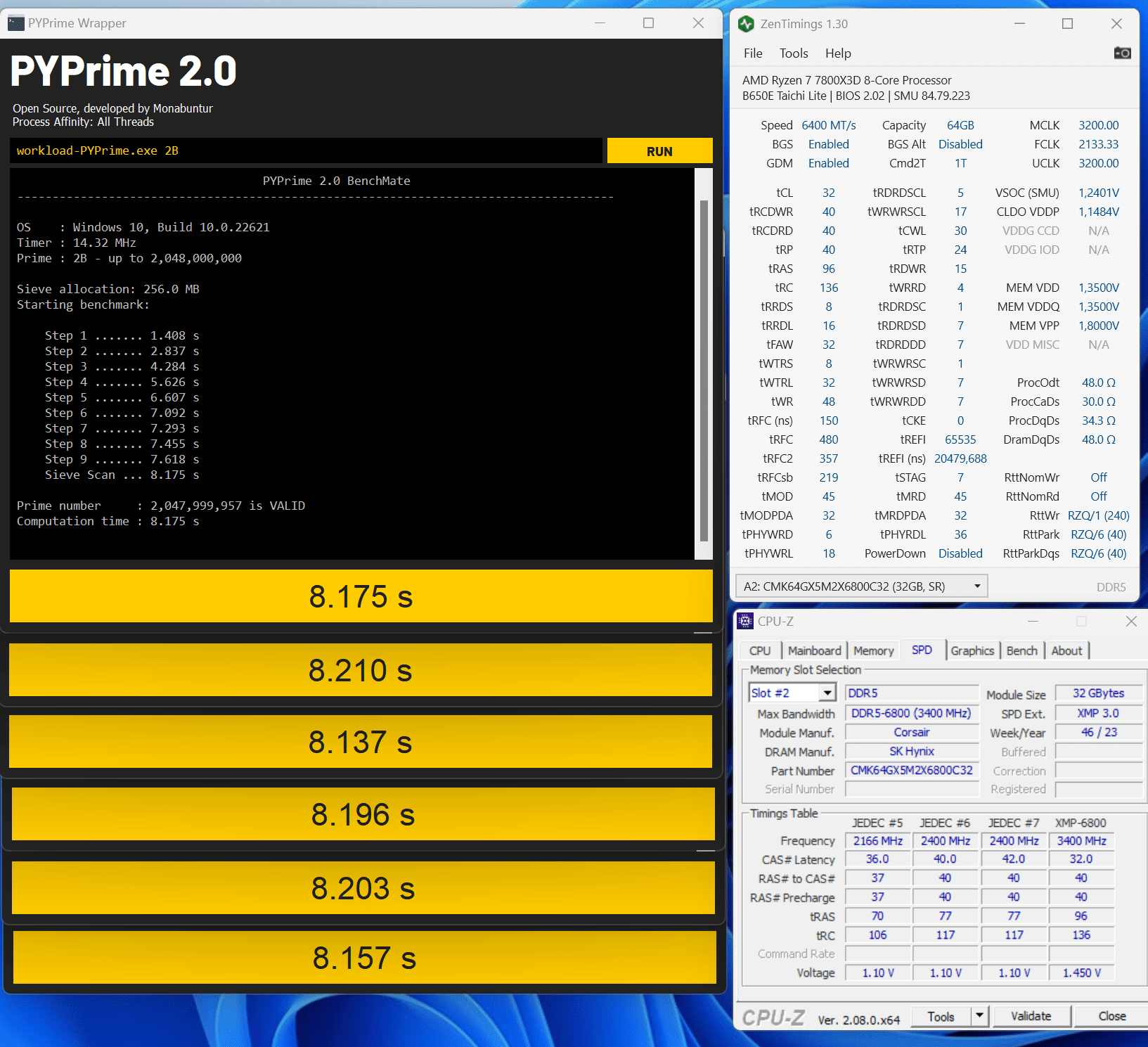Image resolution: width=1148 pixels, height=1047 pixels.
Task: Click the tCL value 32
Action: click(829, 193)
